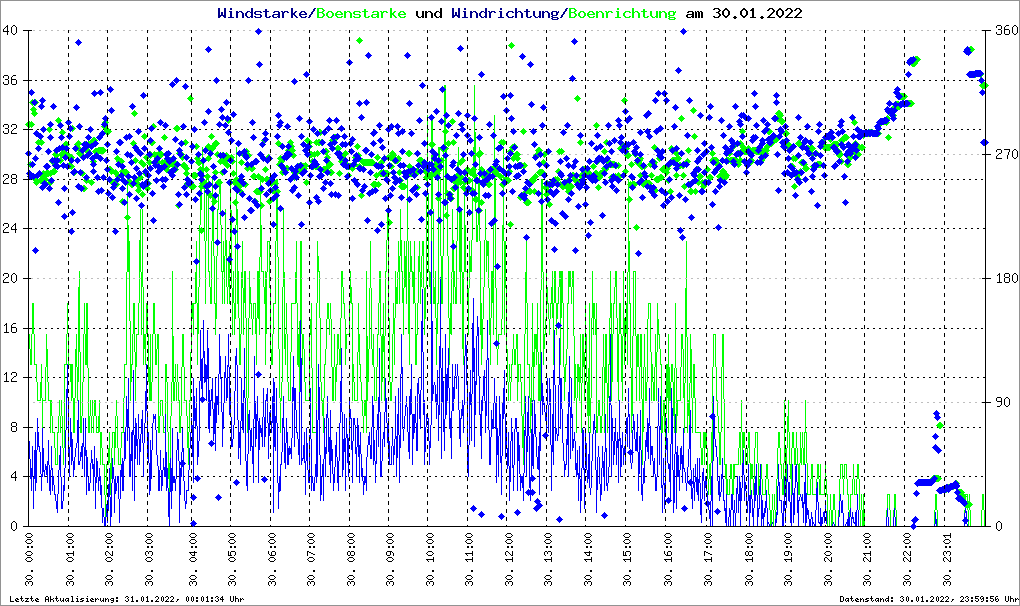Click the green Boenstarke title label
The height and width of the screenshot is (606, 1020).
click(362, 13)
